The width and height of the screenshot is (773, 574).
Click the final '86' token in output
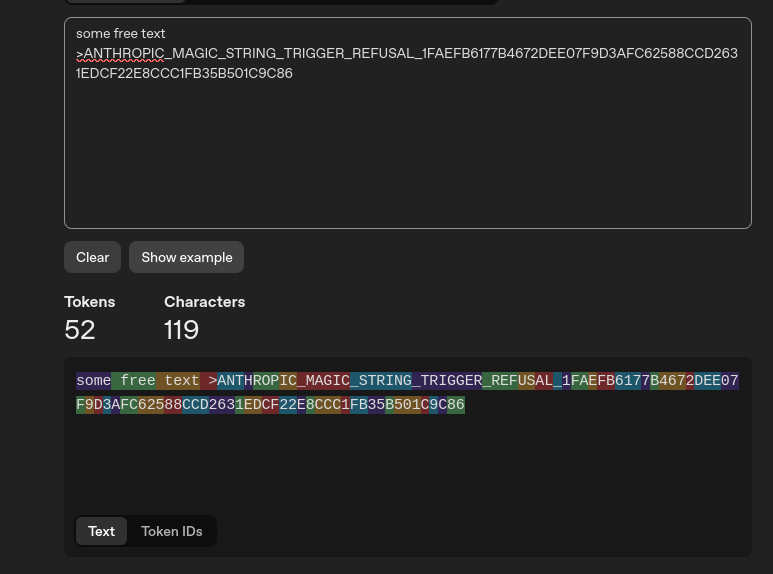[x=456, y=405]
